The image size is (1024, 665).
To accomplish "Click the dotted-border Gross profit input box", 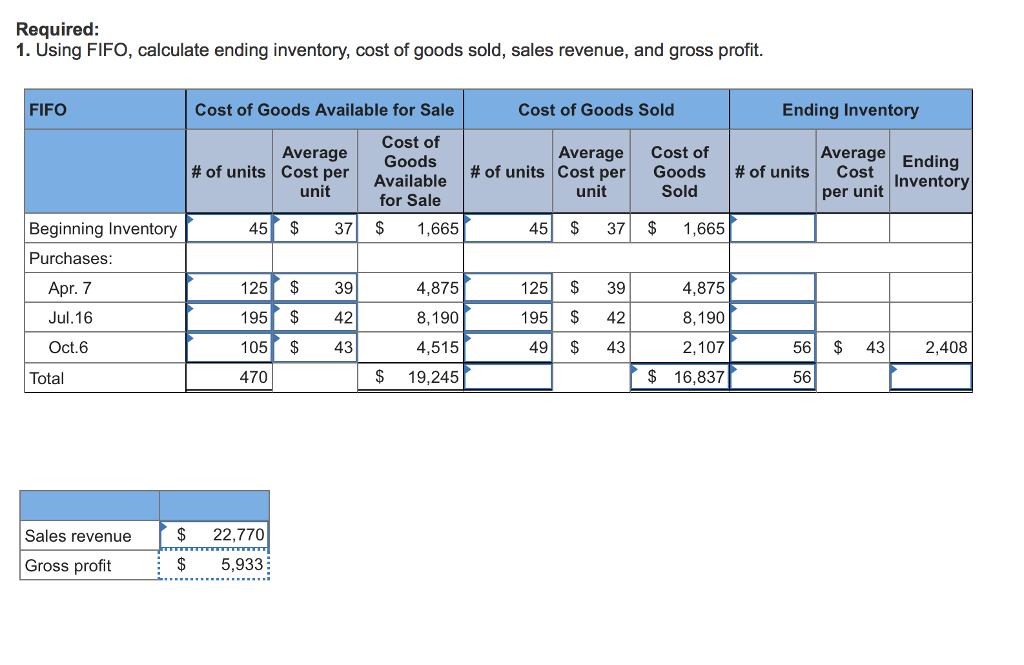I will coord(213,565).
